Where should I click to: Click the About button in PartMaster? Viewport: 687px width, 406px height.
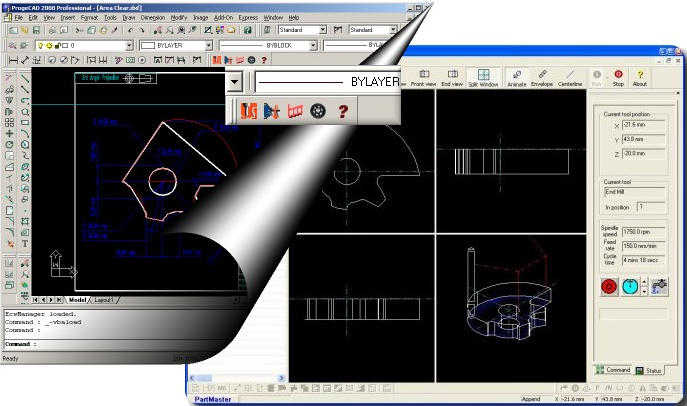click(x=640, y=78)
